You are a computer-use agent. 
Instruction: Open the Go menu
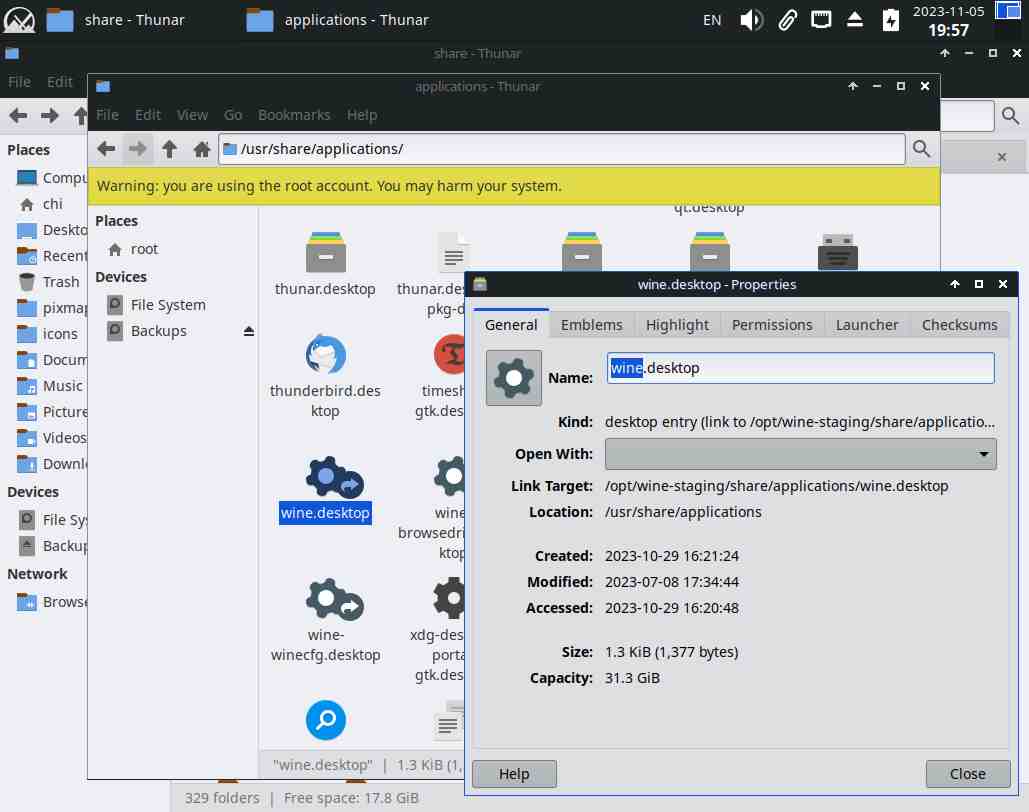click(233, 115)
